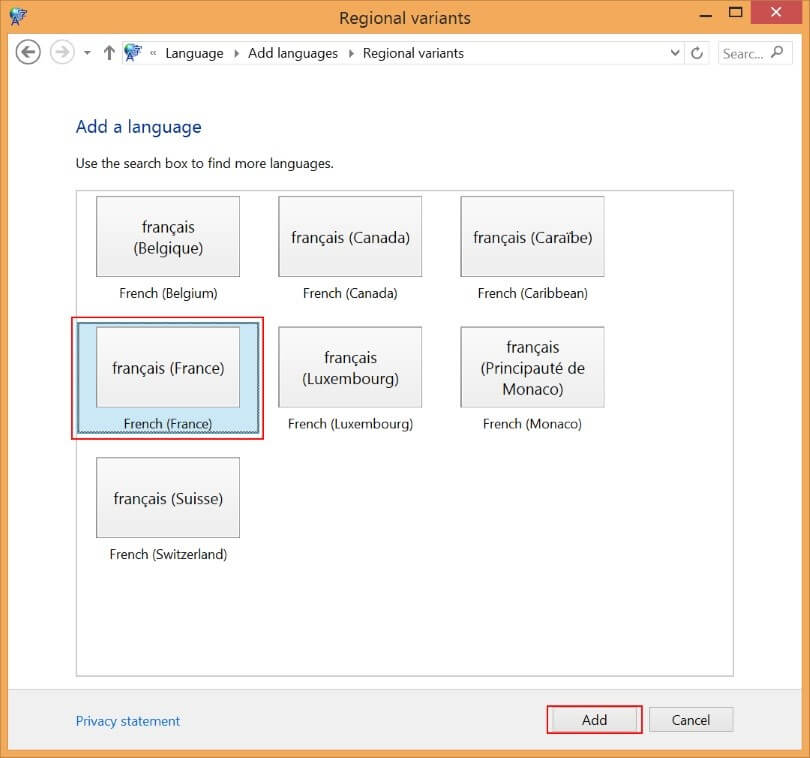Open the recent locations dropdown arrow
Screen dimensions: 810x758
coord(87,53)
